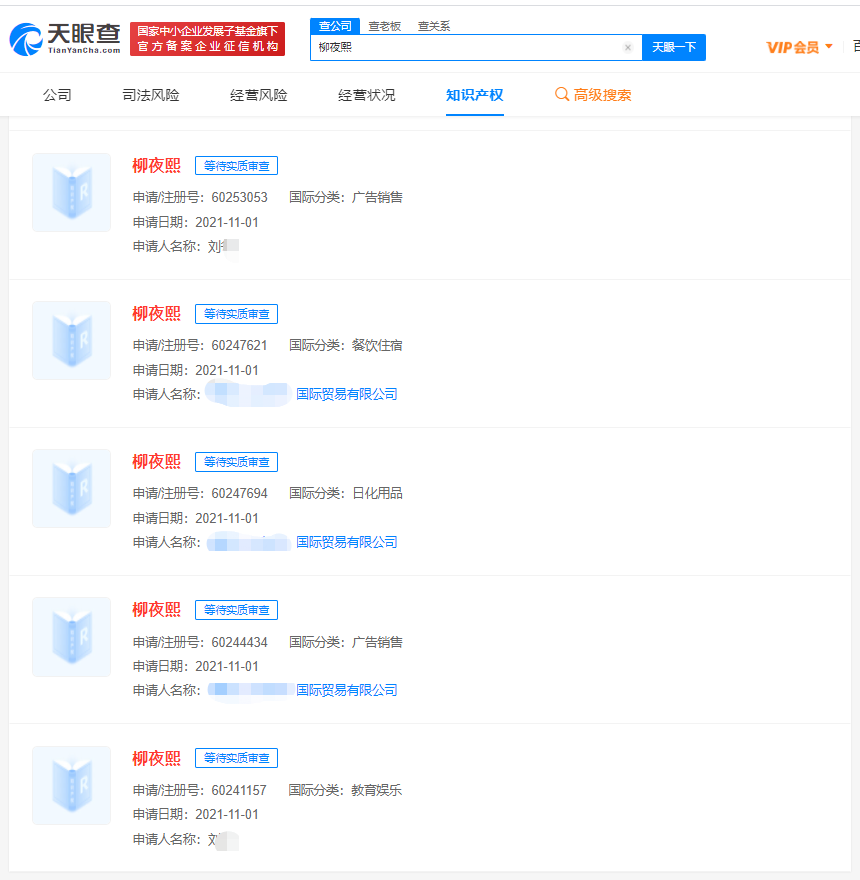The width and height of the screenshot is (860, 880).
Task: Select the 查公司 search tab
Action: (x=335, y=26)
